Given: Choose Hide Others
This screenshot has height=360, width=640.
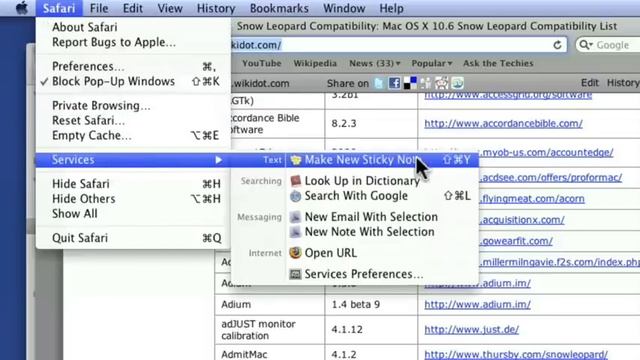Looking at the screenshot, I should point(133,199).
